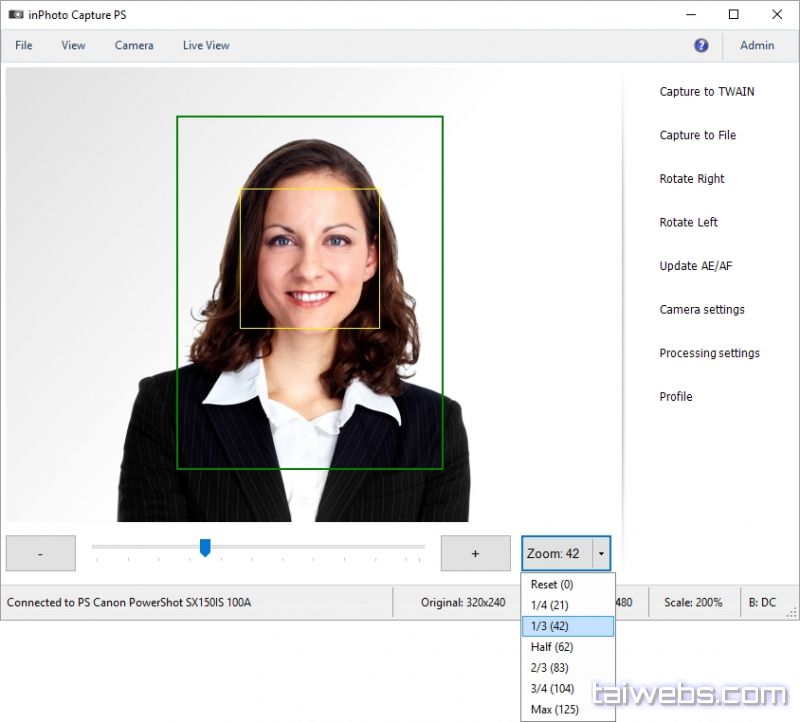Click Capture to TWAIN
Image resolution: width=800 pixels, height=722 pixels.
(706, 92)
